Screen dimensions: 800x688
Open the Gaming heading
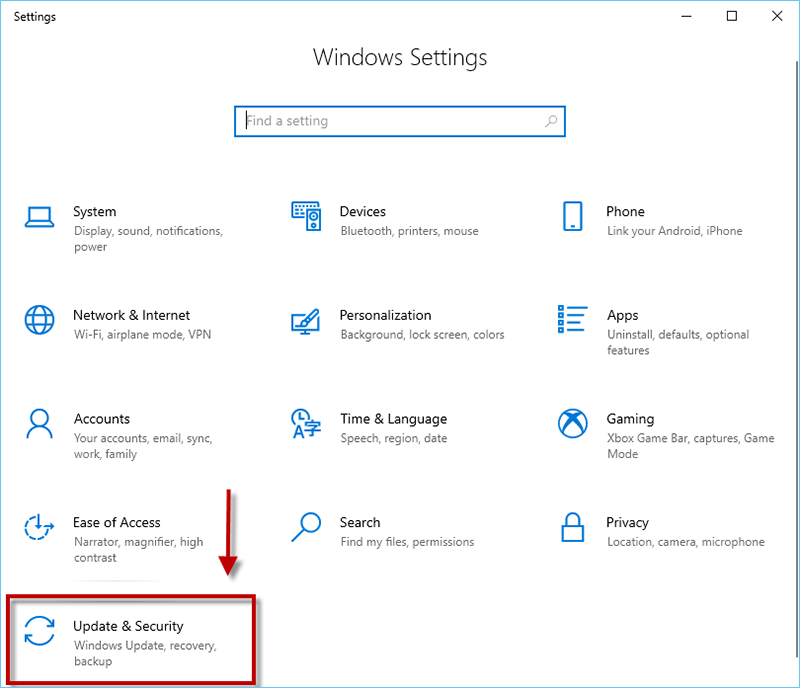[x=630, y=419]
